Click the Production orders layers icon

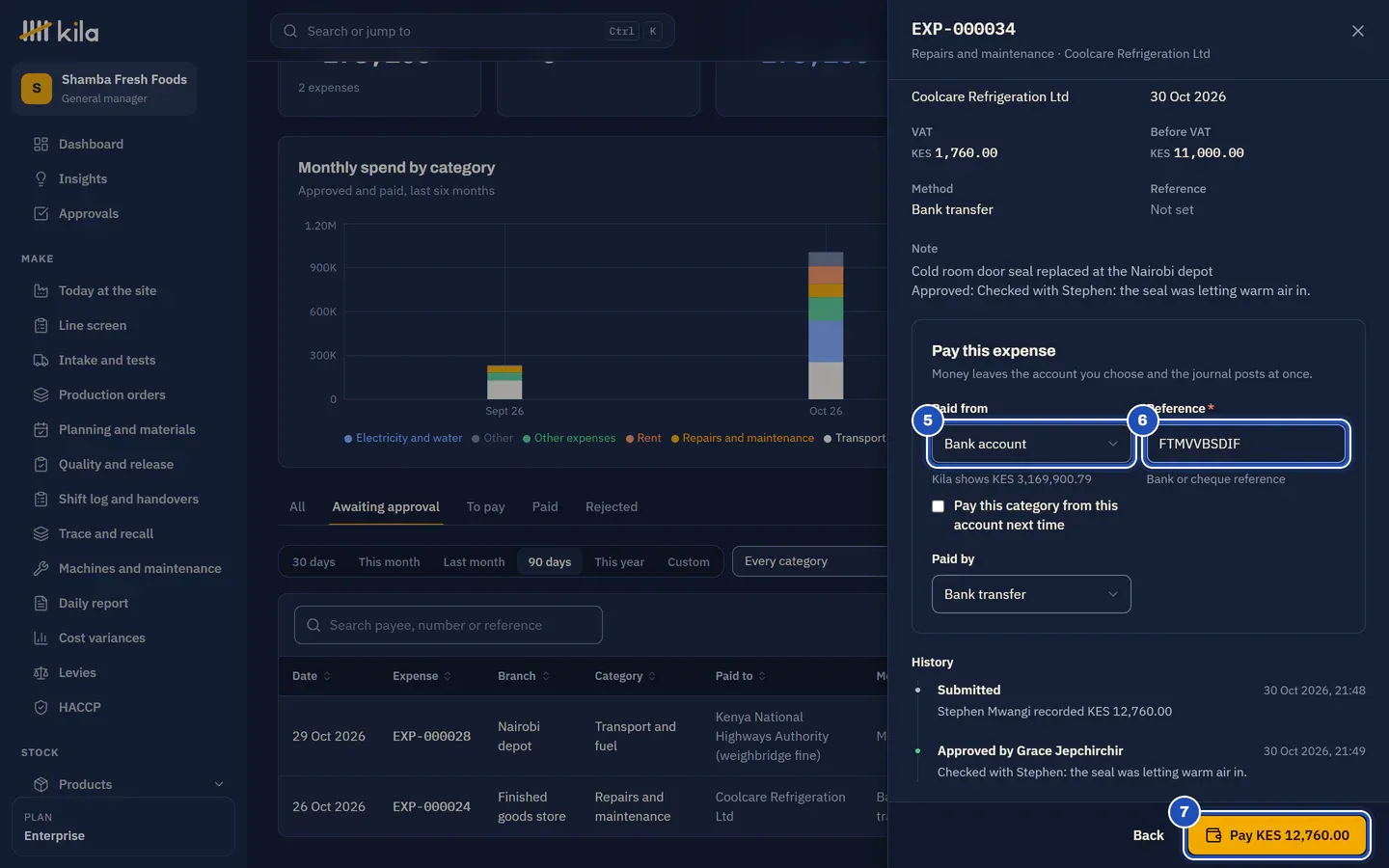point(41,395)
